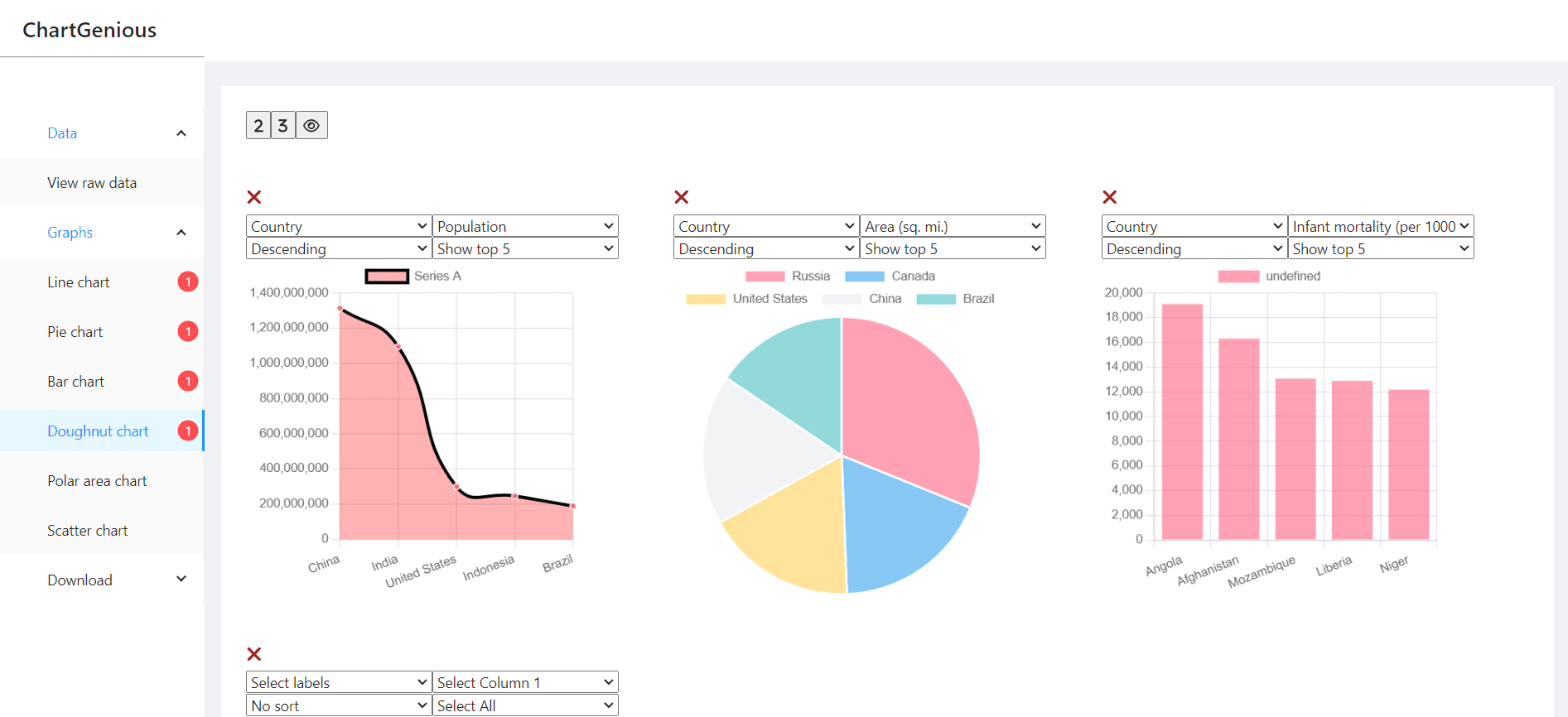Open the No sort dropdown

[x=339, y=705]
